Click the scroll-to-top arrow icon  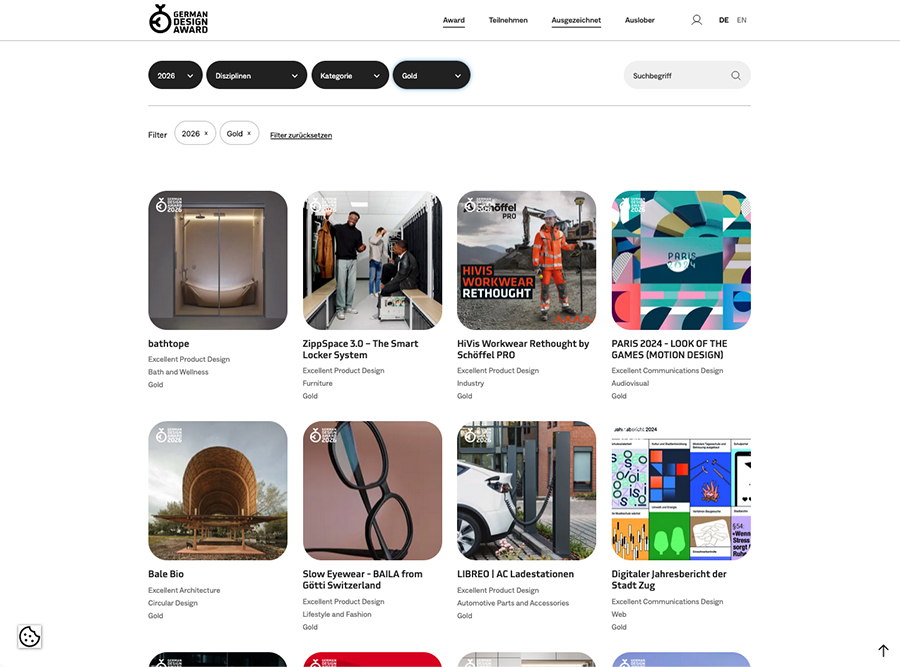click(883, 650)
